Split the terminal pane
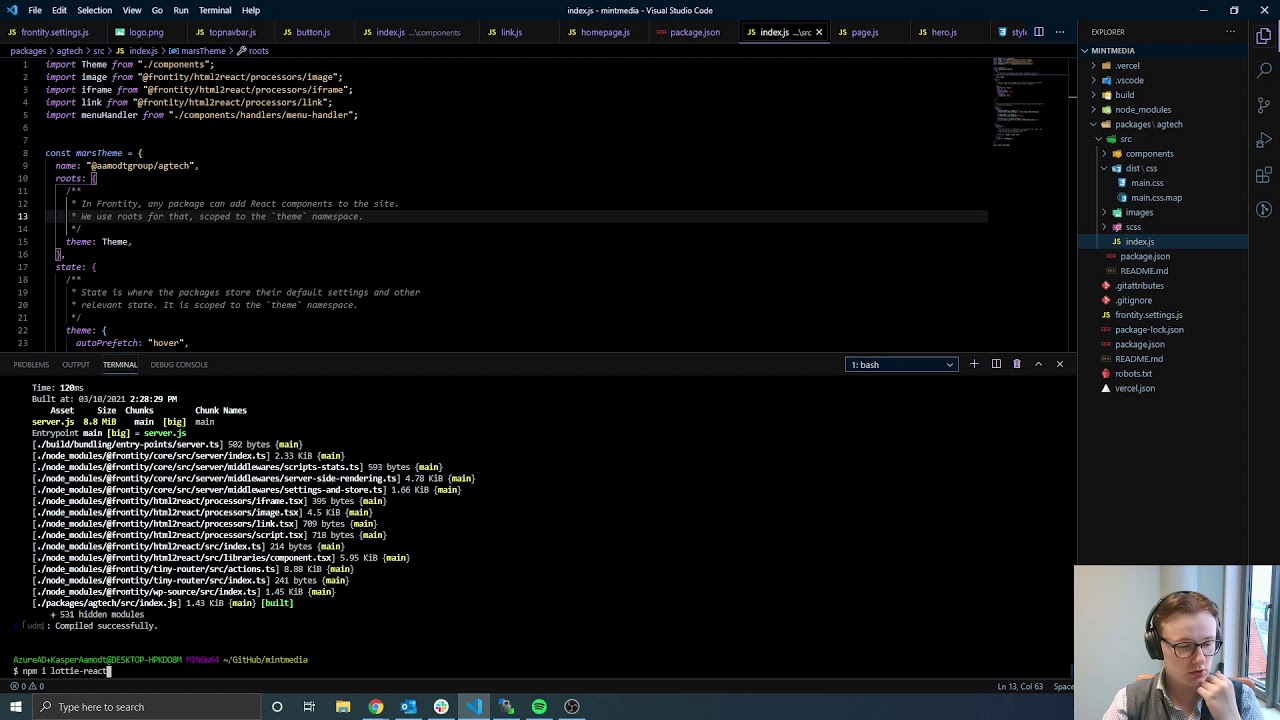 pos(996,364)
